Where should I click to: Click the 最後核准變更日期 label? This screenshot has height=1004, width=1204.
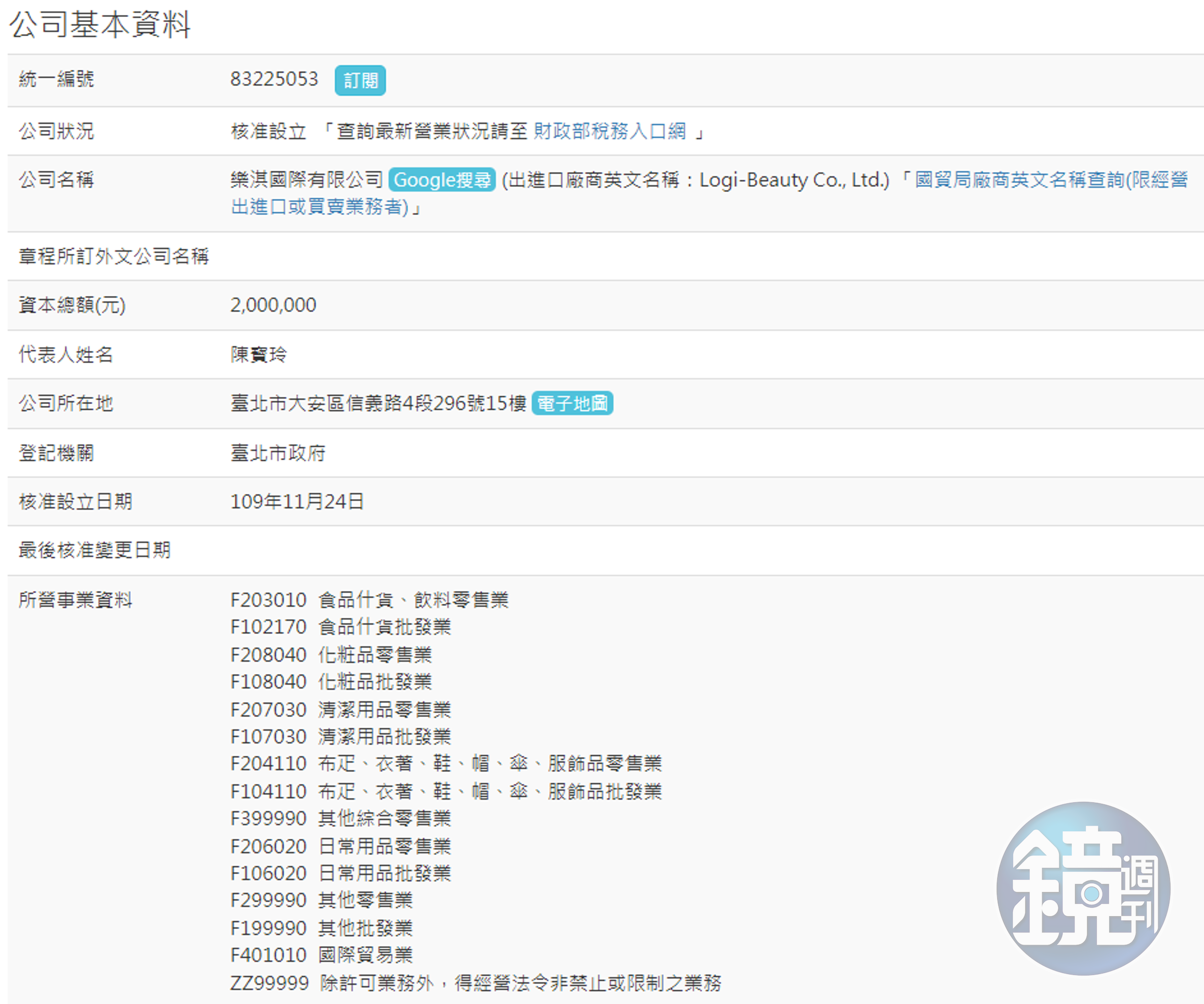pos(95,550)
